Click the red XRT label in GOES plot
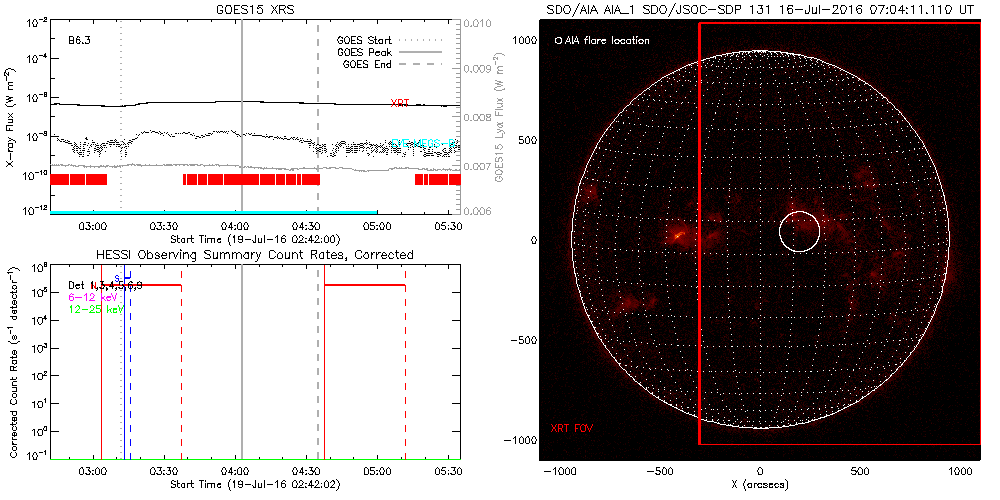 (400, 104)
